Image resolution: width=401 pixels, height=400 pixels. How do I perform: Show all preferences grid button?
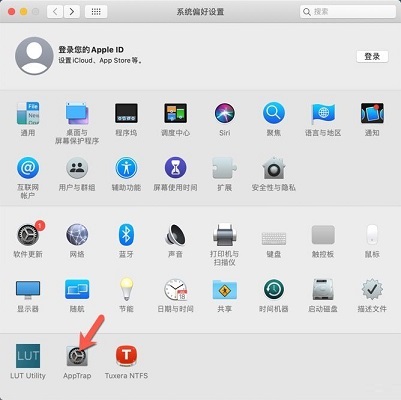point(96,12)
